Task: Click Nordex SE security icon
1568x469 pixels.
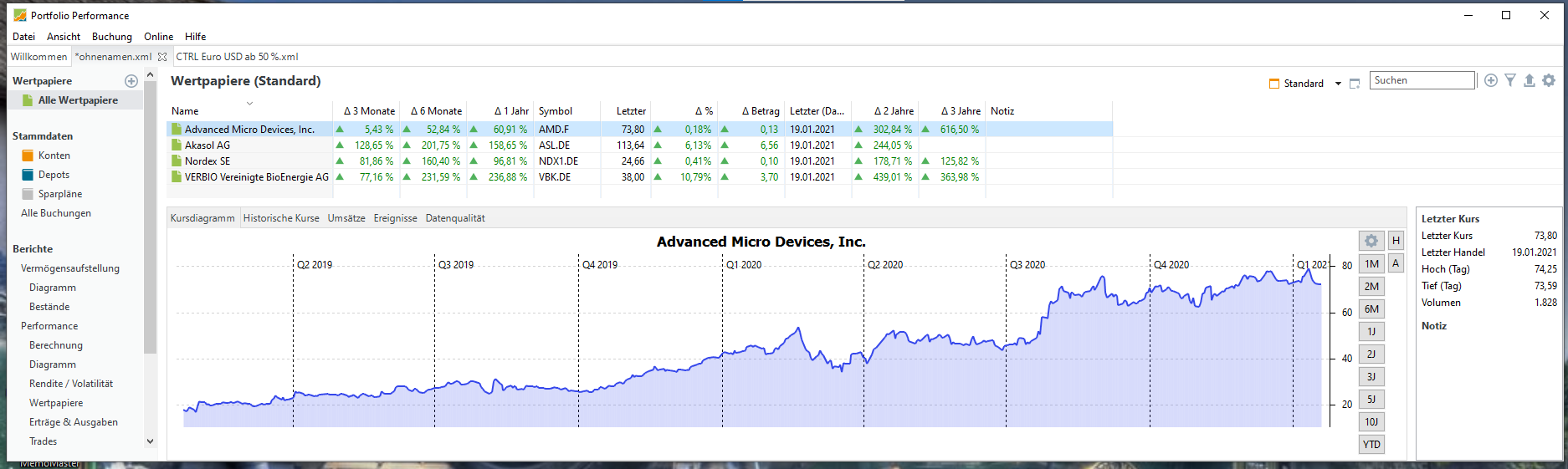Action: click(x=177, y=161)
